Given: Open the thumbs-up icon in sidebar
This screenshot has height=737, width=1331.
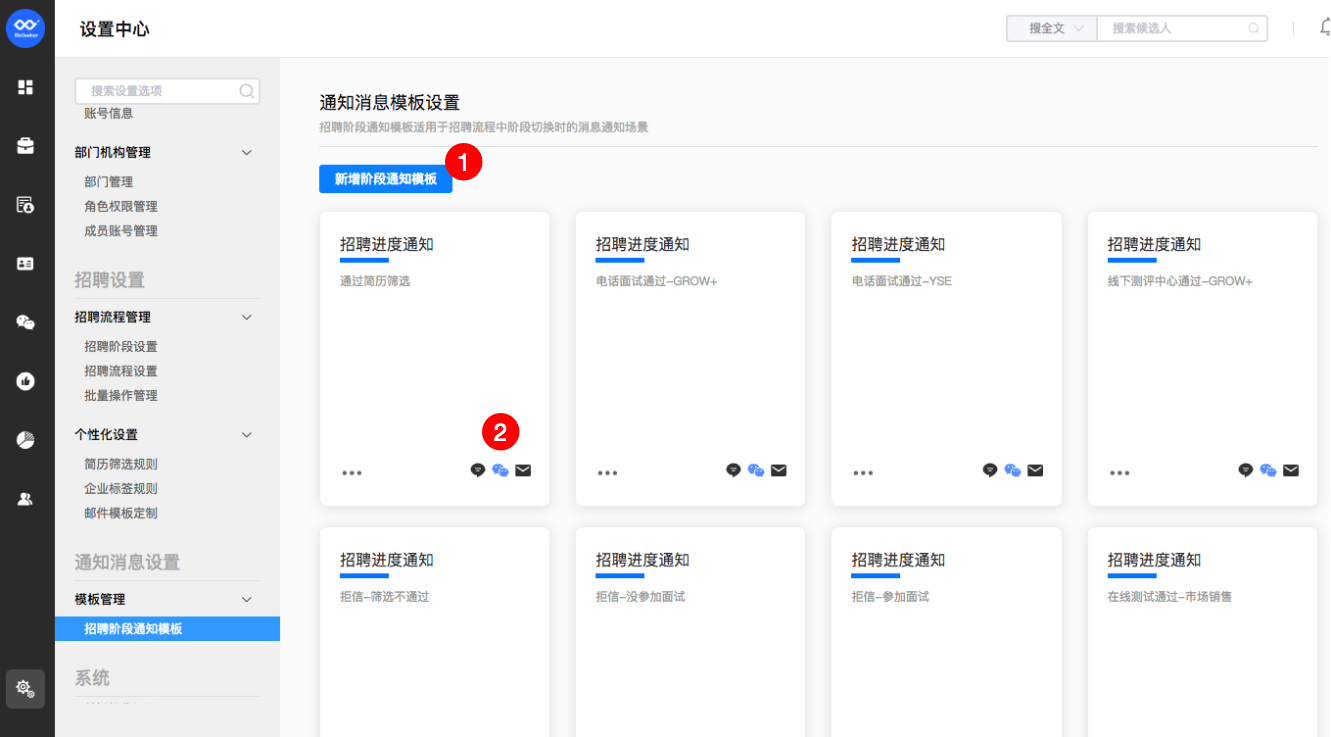Looking at the screenshot, I should pos(26,381).
